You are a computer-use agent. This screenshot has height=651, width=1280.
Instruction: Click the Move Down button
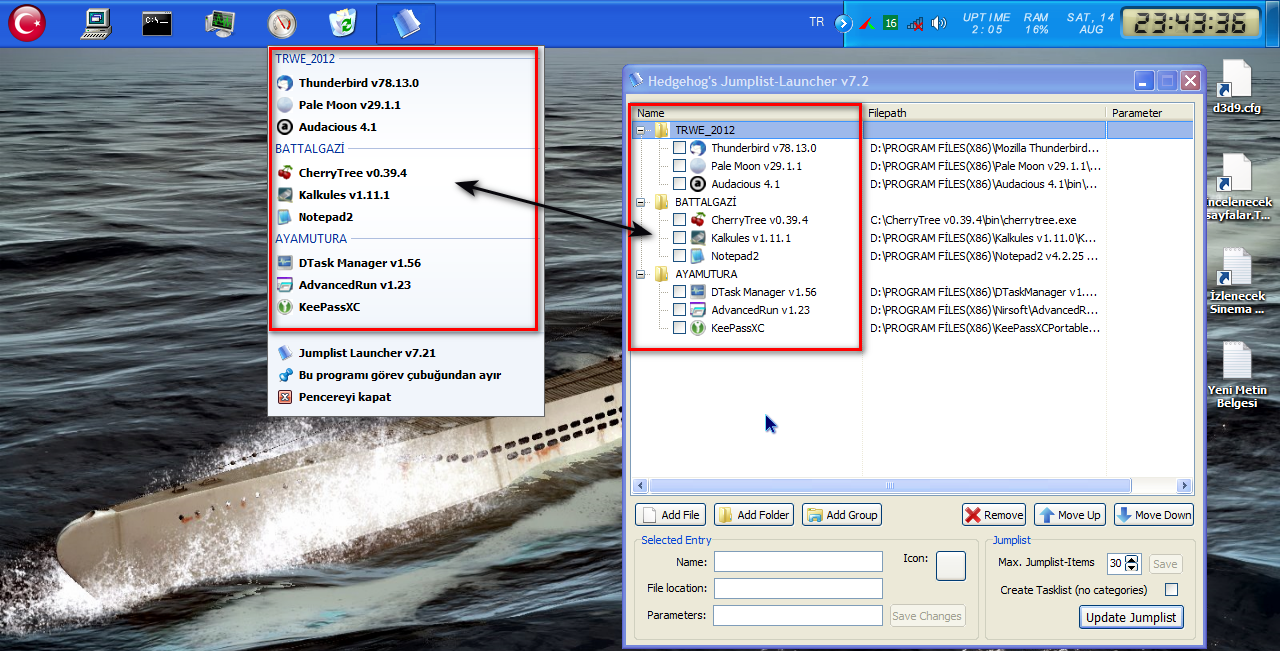pyautogui.click(x=1154, y=515)
